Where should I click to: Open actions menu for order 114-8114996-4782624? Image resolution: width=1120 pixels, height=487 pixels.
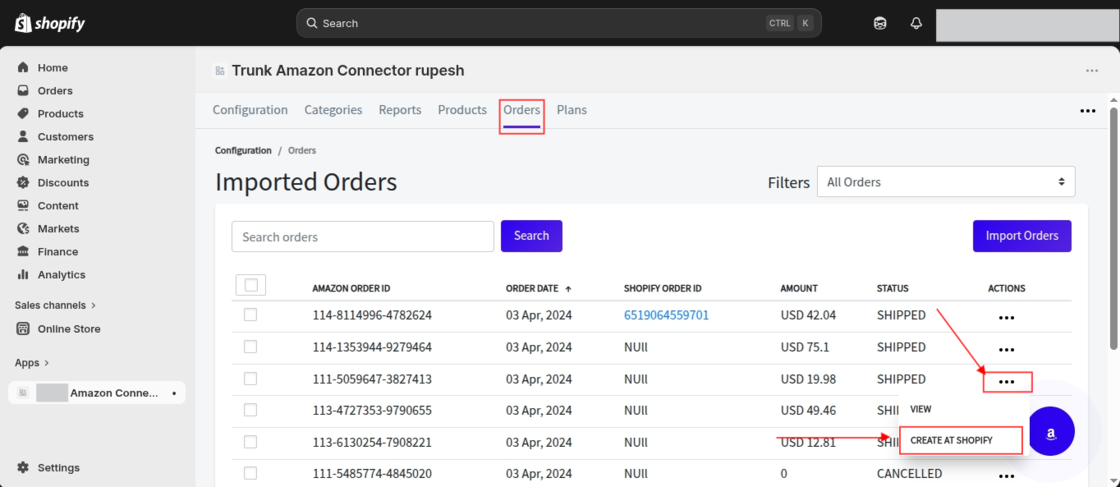[x=1006, y=317]
